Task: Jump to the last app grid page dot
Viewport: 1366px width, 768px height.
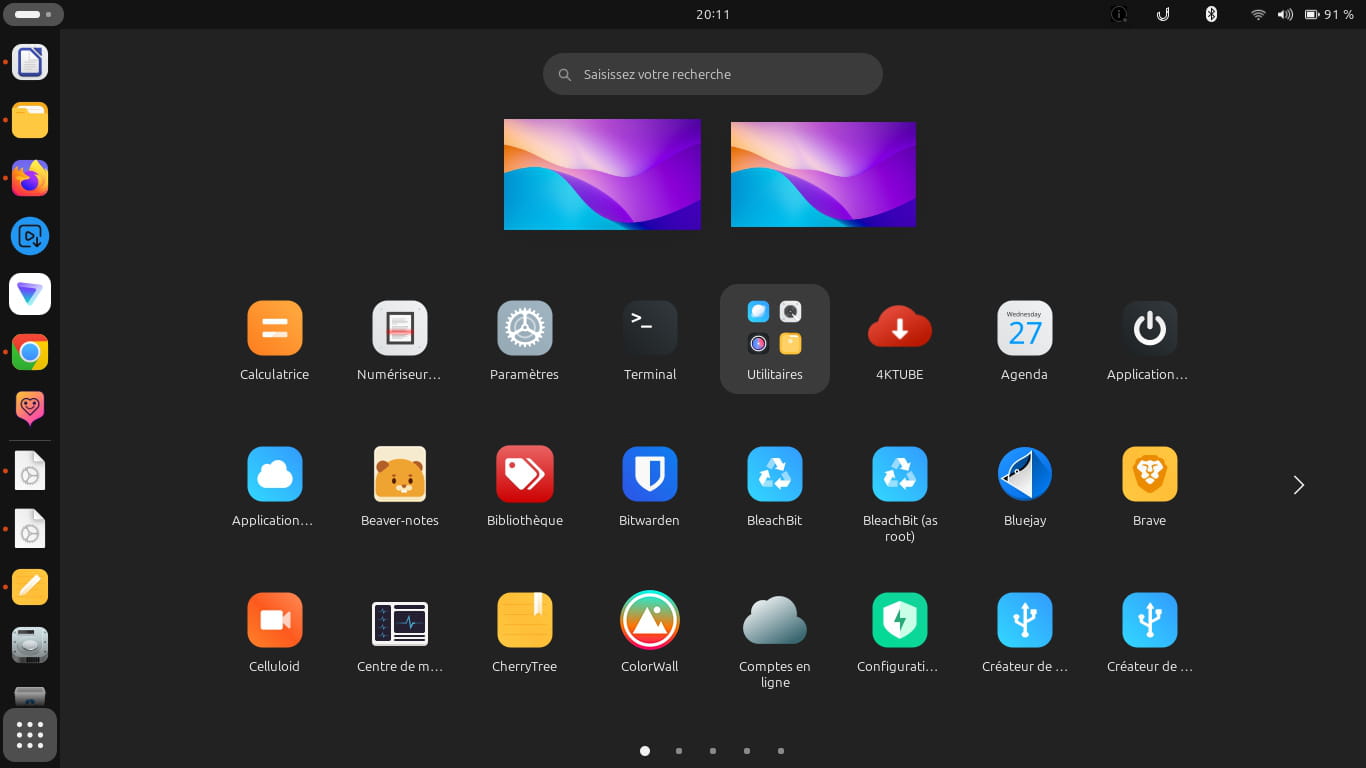Action: 781,751
